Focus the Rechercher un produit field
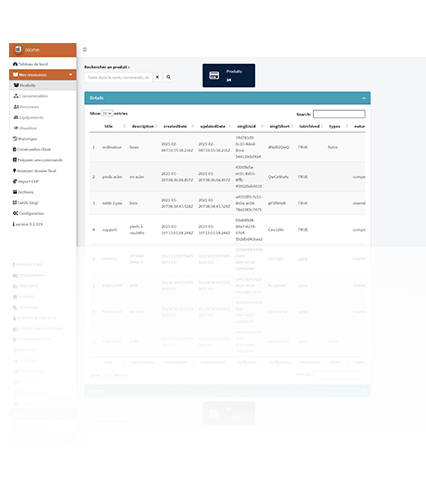The width and height of the screenshot is (426, 484). click(118, 77)
